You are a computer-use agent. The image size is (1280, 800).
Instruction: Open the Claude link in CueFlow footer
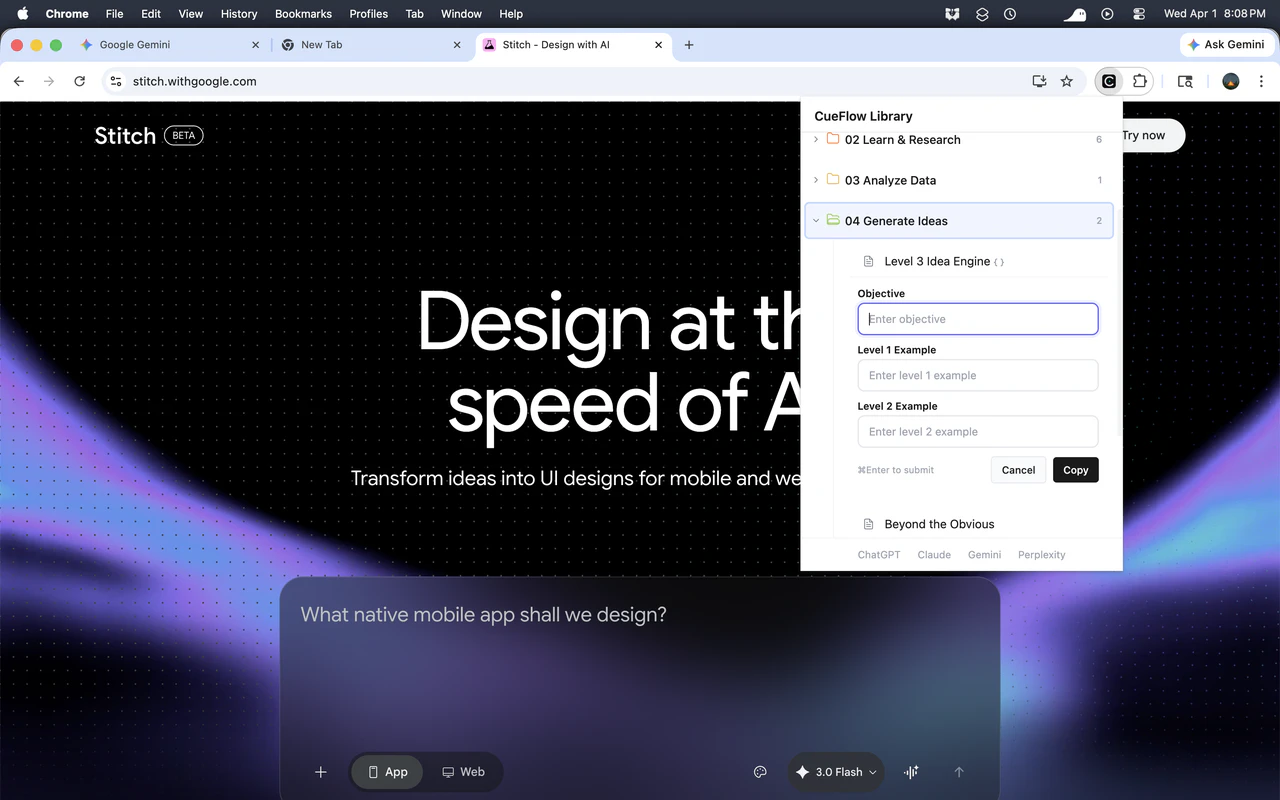coord(934,555)
